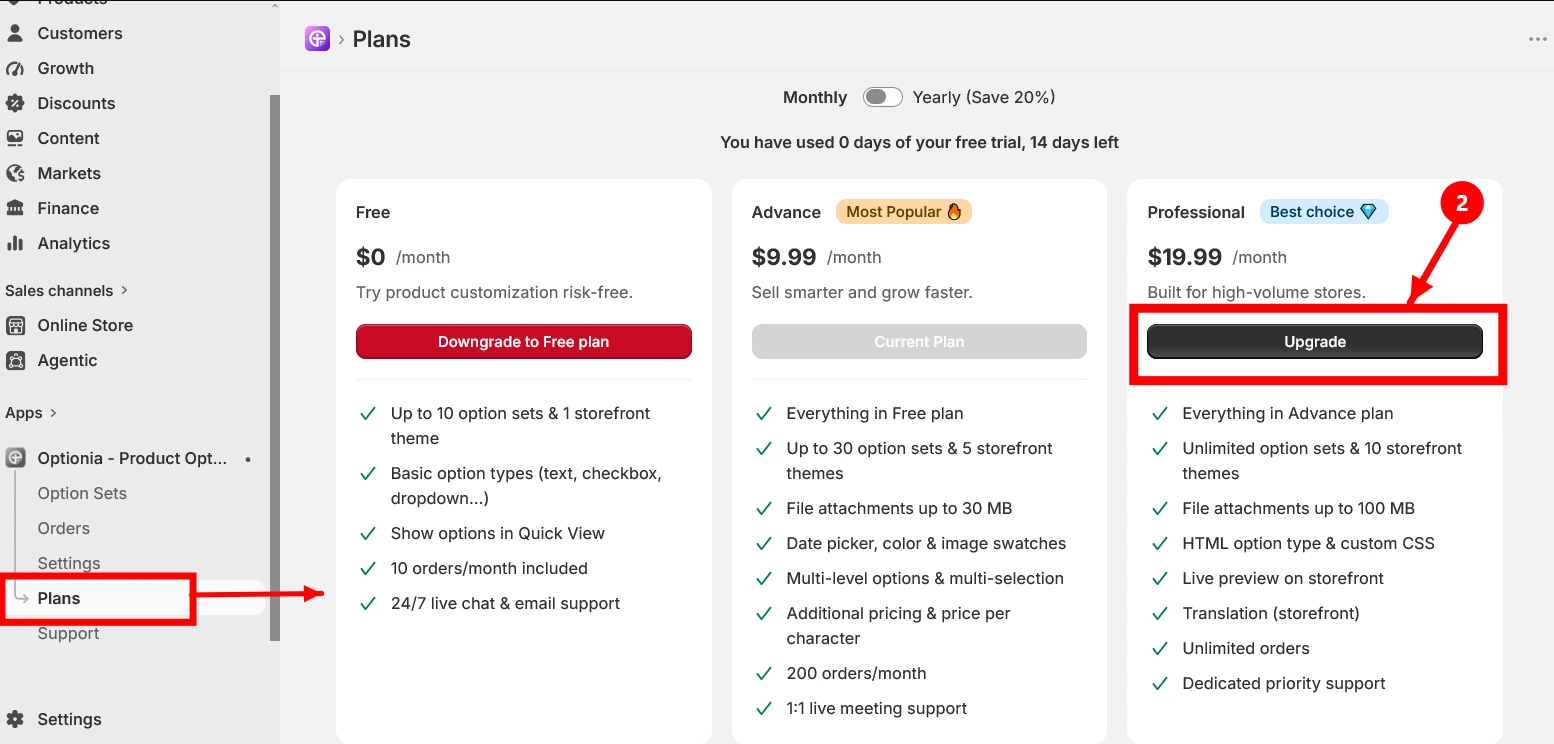The height and width of the screenshot is (744, 1554).
Task: Open Growth via its gauge icon
Action: pyautogui.click(x=15, y=68)
